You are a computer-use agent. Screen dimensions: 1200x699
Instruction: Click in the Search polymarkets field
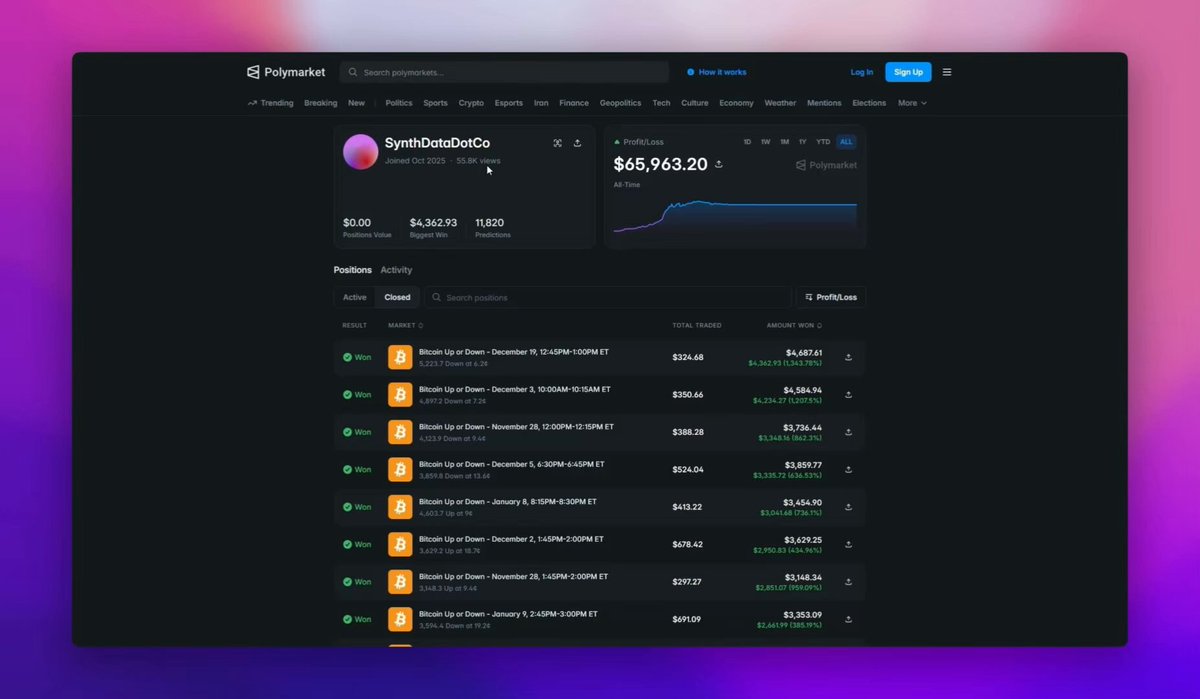point(504,72)
